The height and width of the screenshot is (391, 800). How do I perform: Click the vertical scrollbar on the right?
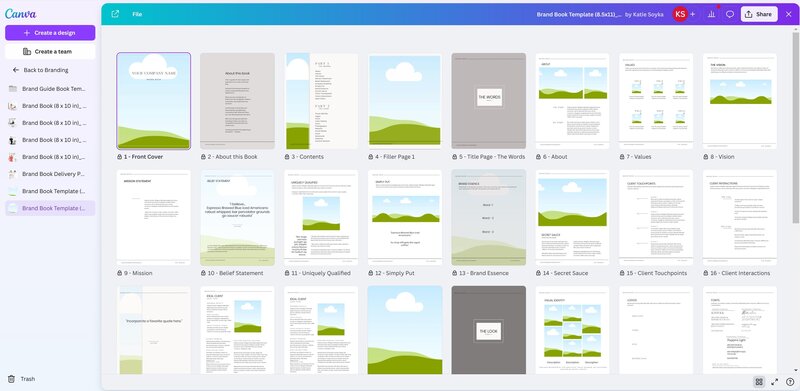click(796, 128)
